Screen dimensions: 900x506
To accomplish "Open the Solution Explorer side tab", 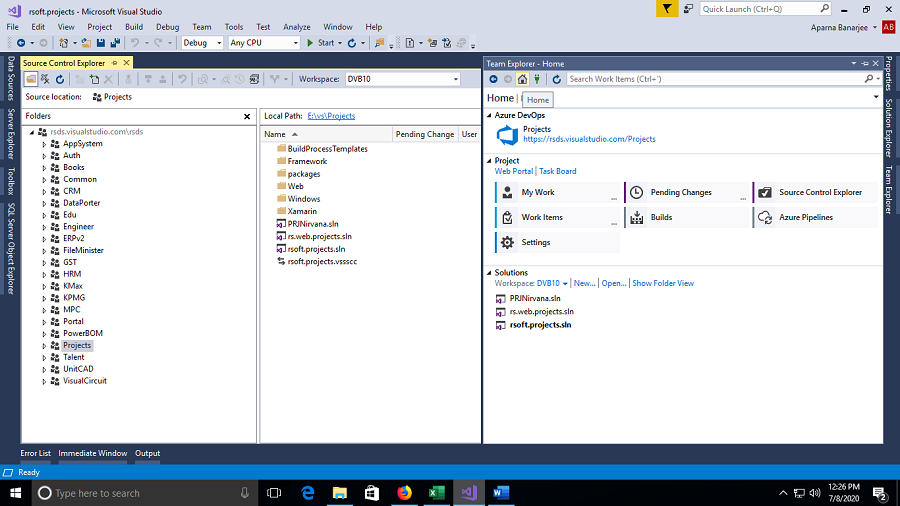I will pyautogui.click(x=889, y=128).
